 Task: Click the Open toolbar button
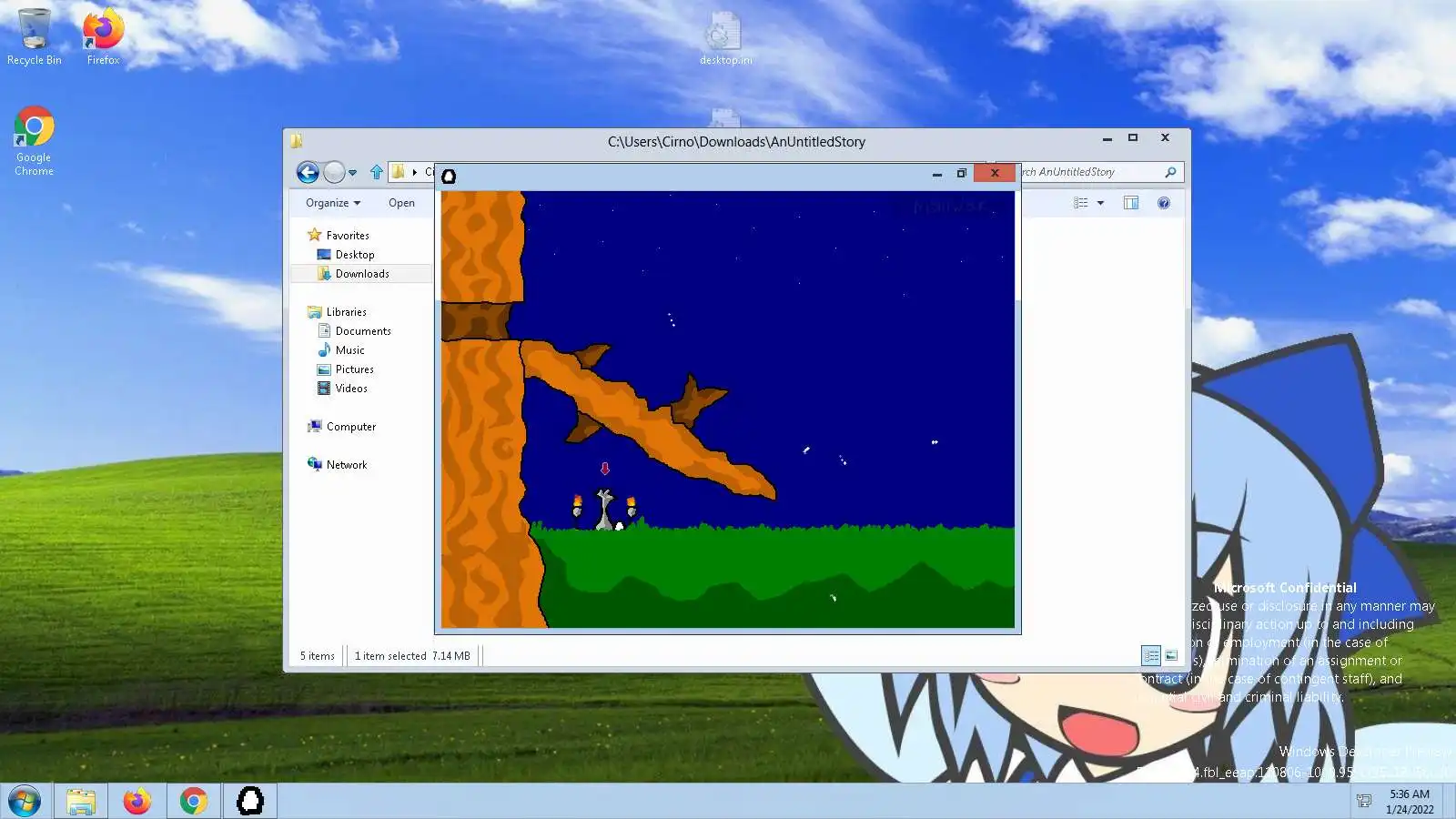click(x=401, y=203)
